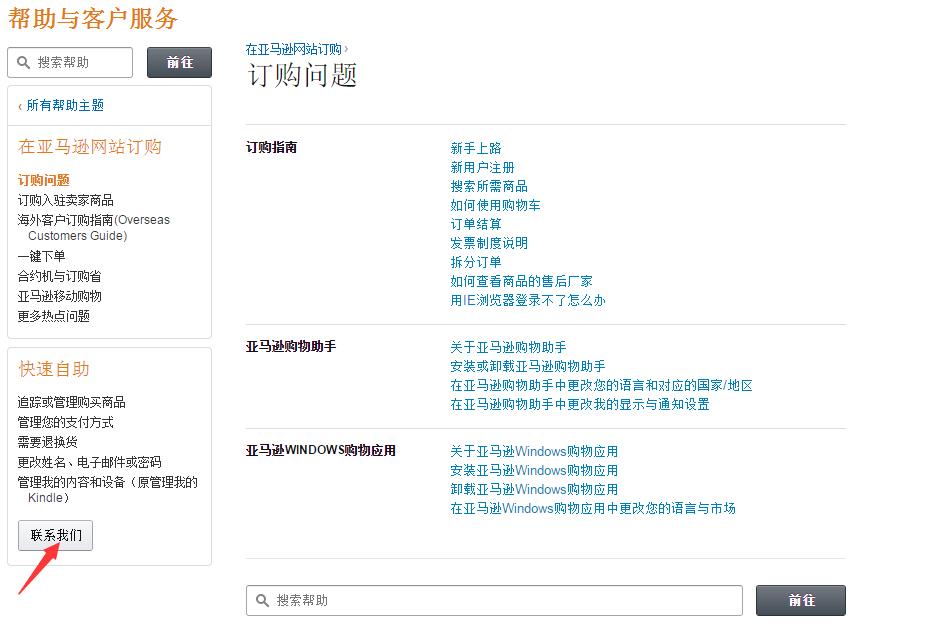Open 购物助手中更改显示与通知设置 link

[580, 404]
